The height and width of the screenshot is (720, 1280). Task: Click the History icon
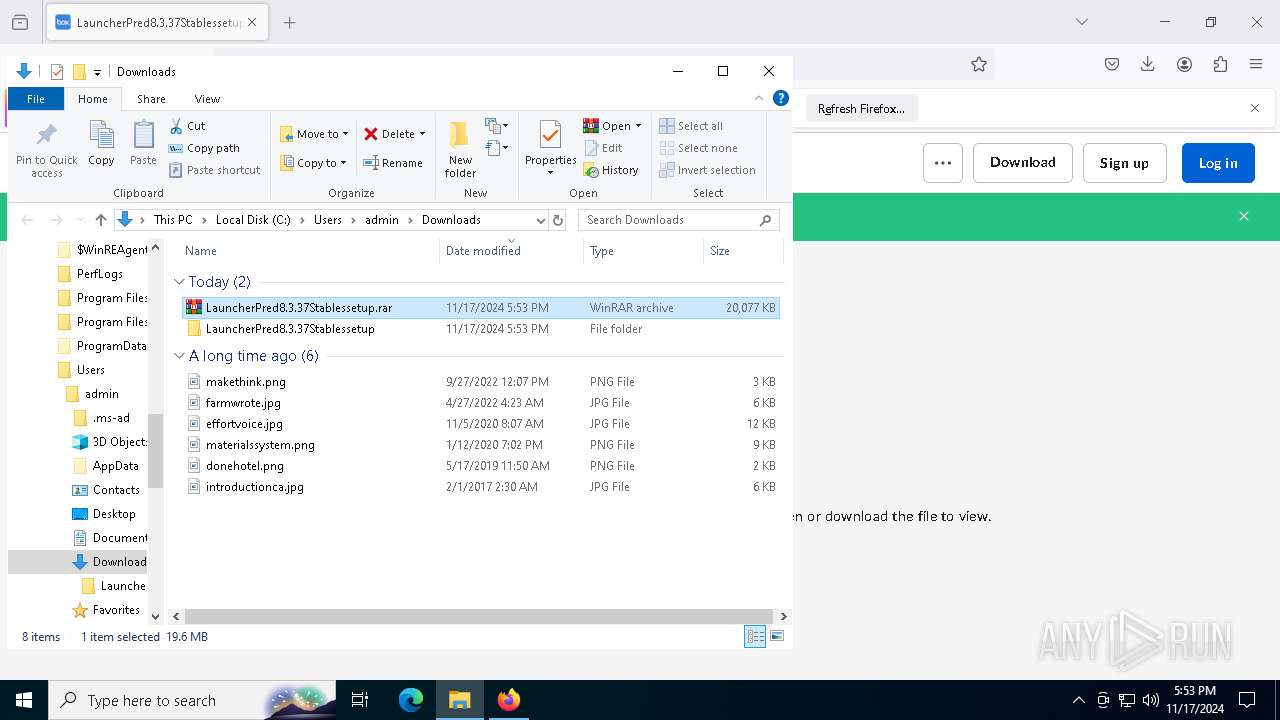591,170
